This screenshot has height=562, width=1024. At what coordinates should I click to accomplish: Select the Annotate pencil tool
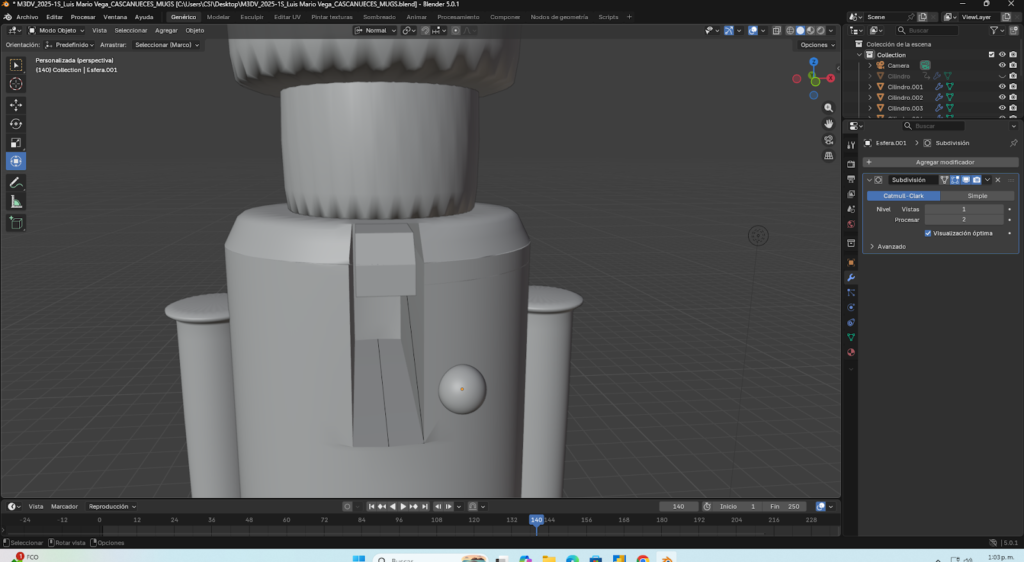16,183
